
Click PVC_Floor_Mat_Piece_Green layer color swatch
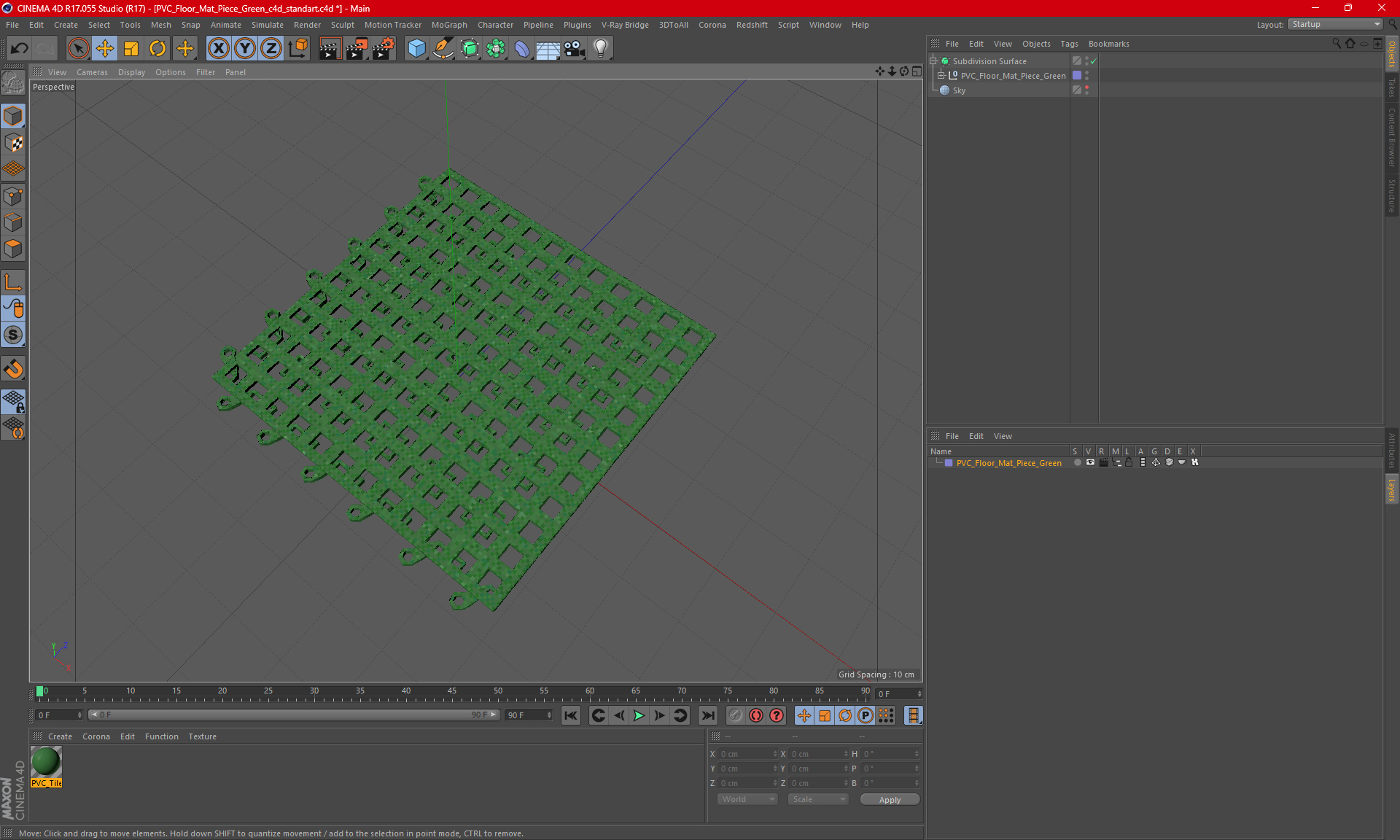949,463
